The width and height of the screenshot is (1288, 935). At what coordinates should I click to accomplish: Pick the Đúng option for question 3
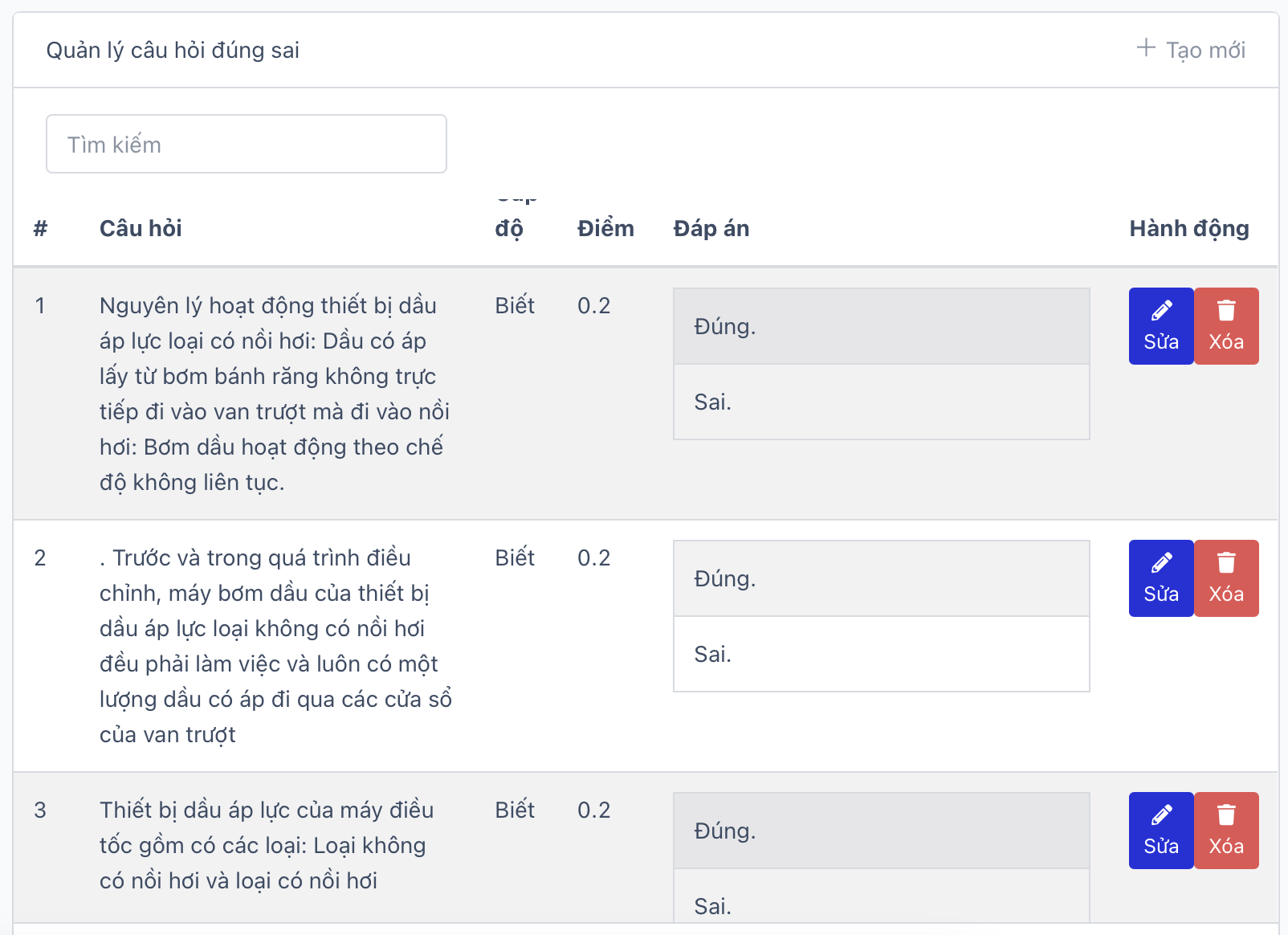(x=881, y=831)
